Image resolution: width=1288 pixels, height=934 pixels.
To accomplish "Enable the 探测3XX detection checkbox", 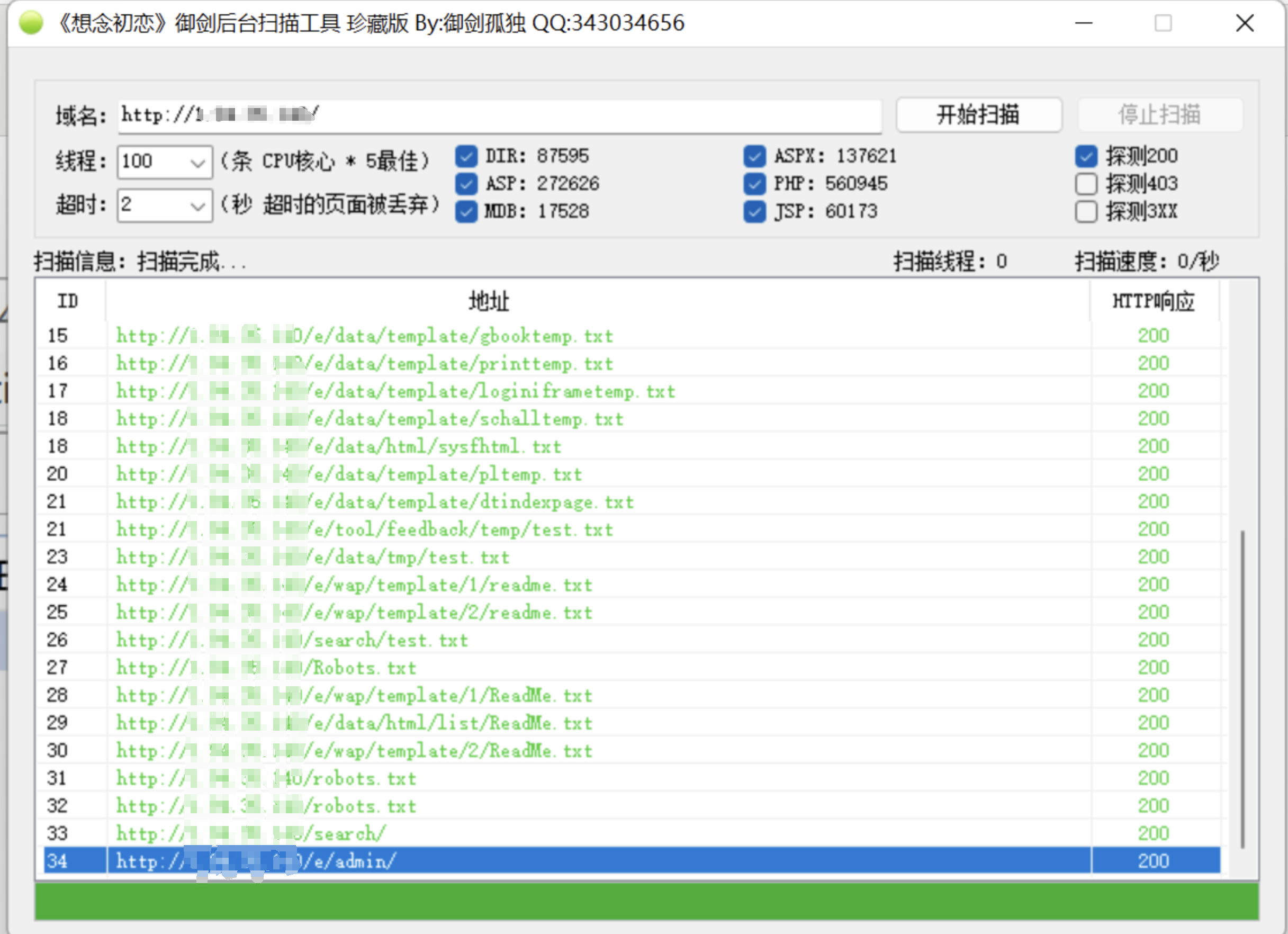I will (1085, 211).
